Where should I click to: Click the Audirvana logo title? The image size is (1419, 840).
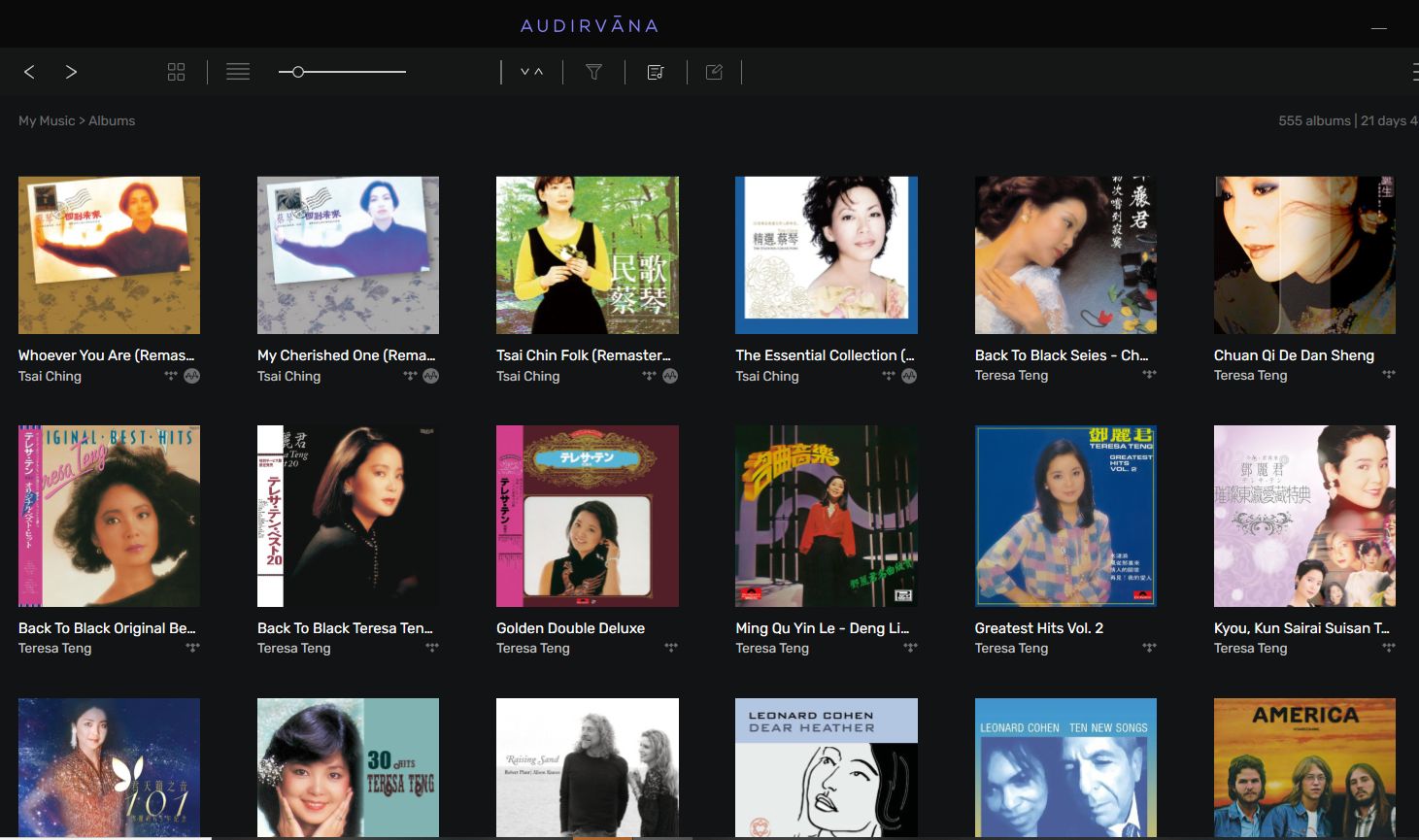coord(590,25)
